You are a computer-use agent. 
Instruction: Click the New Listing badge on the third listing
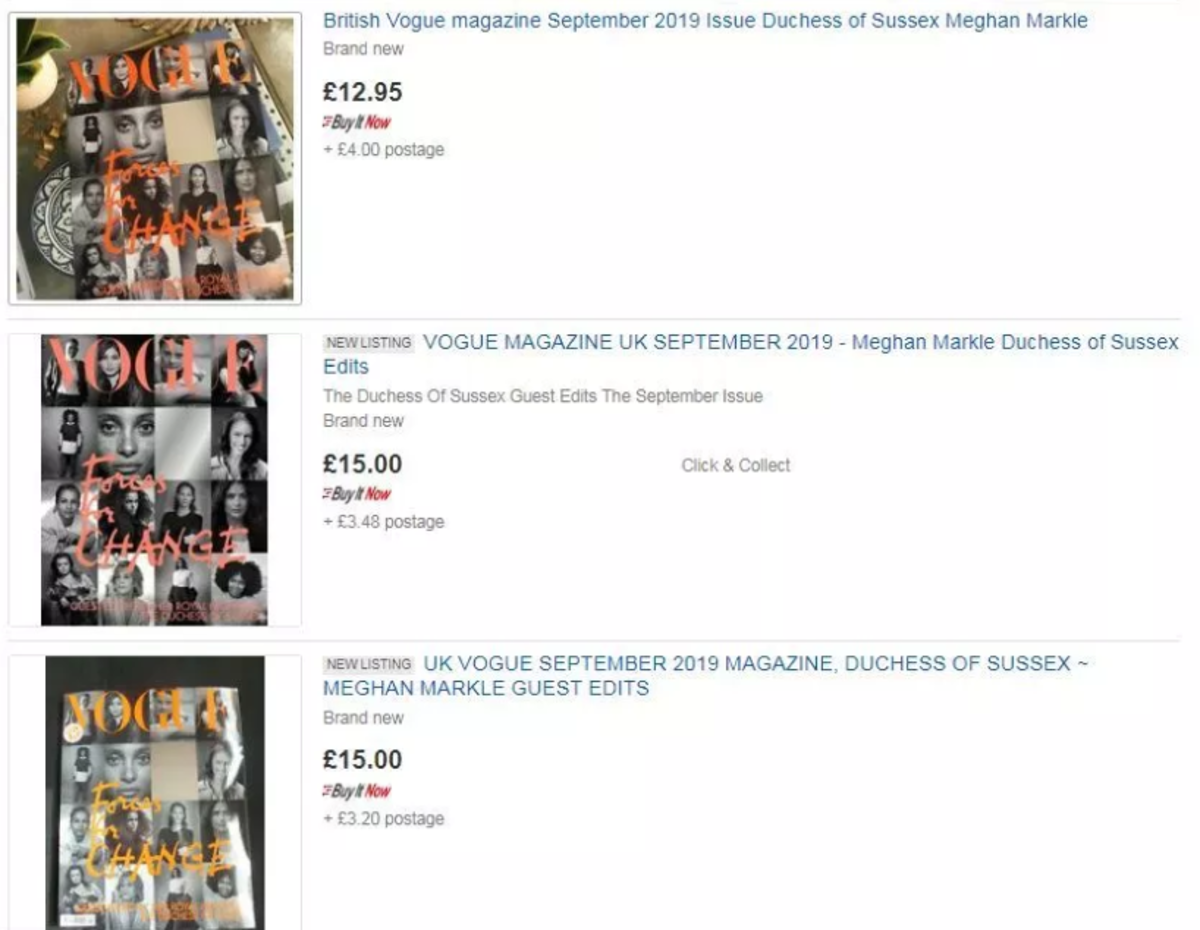click(x=368, y=665)
